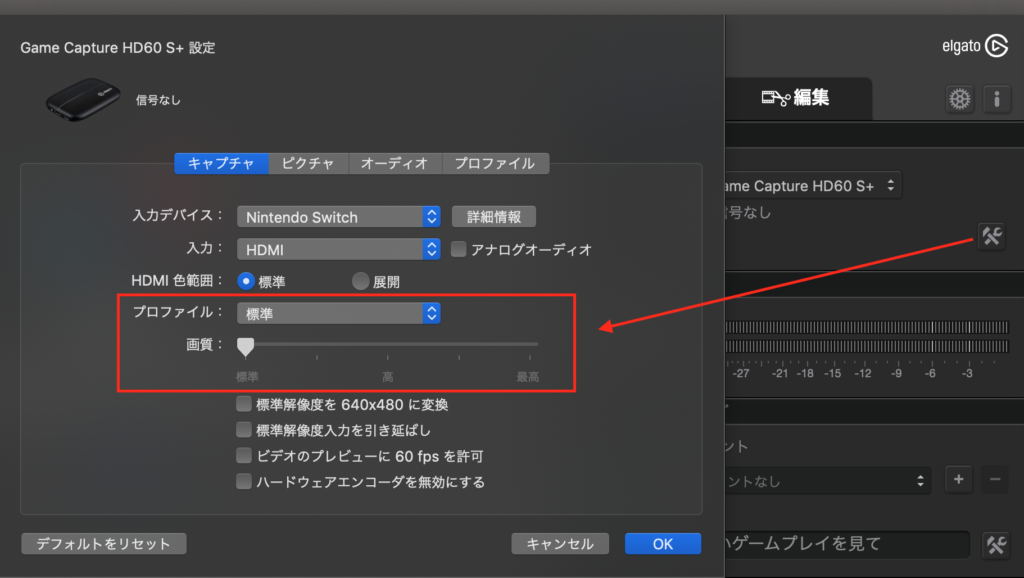This screenshot has width=1024, height=578.
Task: Switch to the オーディオ tab
Action: pos(394,163)
